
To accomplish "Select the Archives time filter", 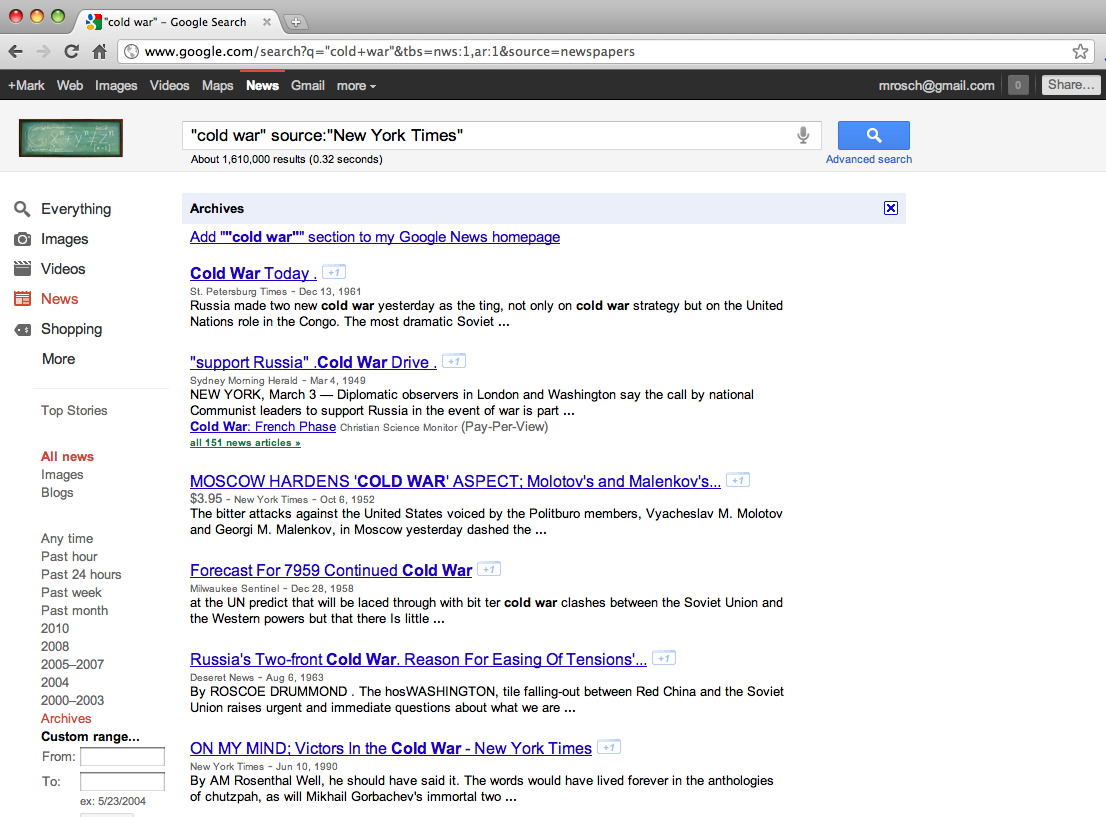I will tap(66, 718).
